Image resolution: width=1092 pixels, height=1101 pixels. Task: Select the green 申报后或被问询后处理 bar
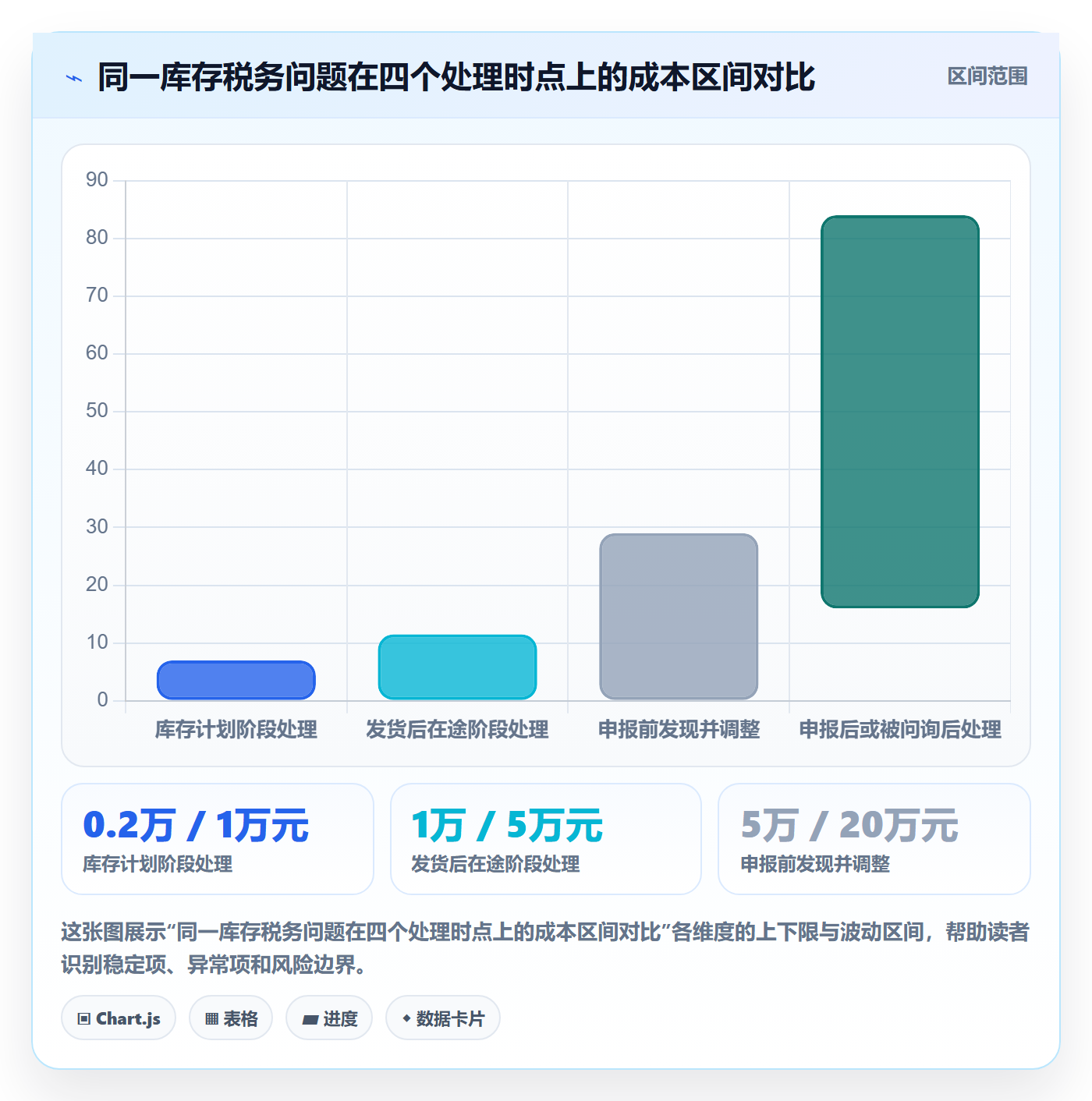[x=900, y=412]
